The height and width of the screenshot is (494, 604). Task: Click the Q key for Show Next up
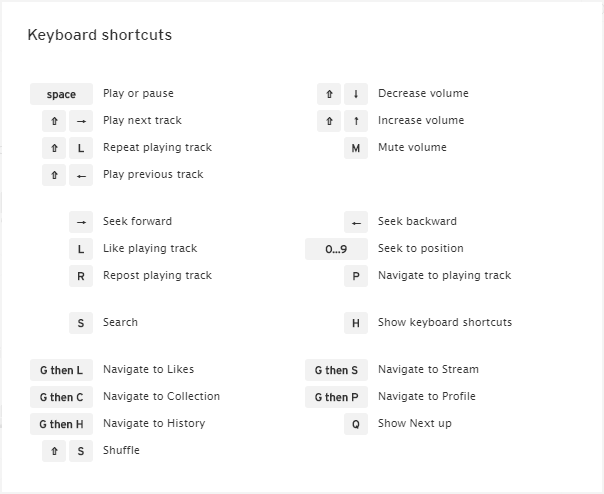point(356,424)
